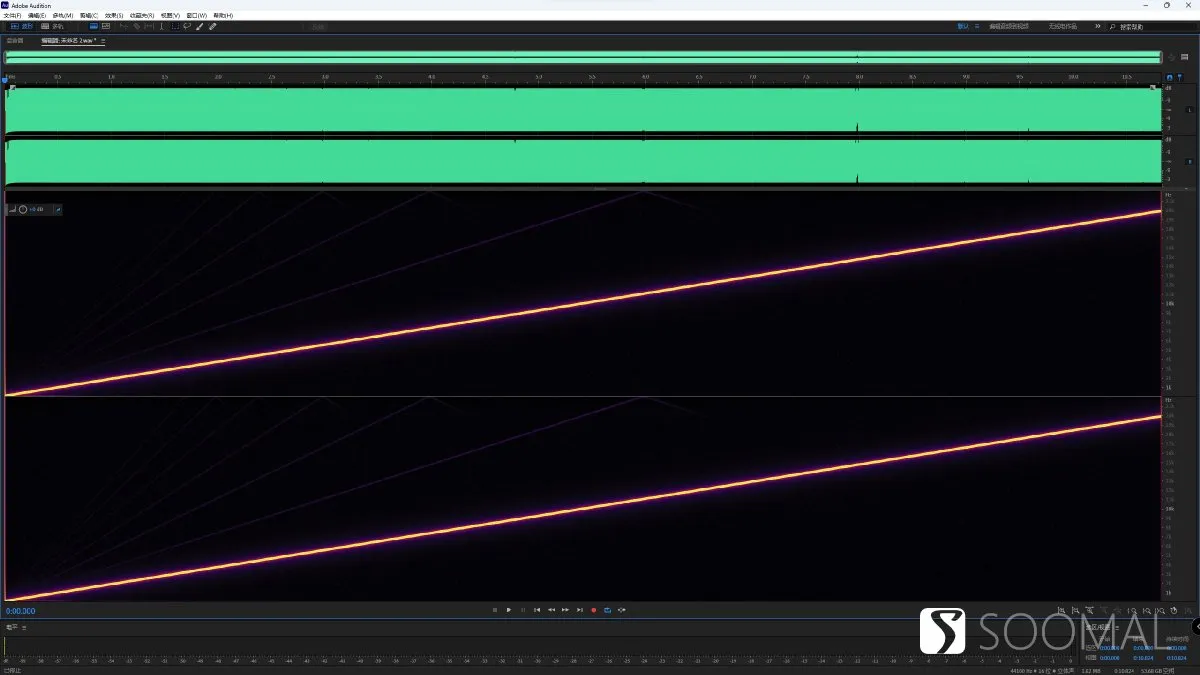Image resolution: width=1200 pixels, height=675 pixels.
Task: Toggle the left channel enable button
Action: (x=1189, y=110)
